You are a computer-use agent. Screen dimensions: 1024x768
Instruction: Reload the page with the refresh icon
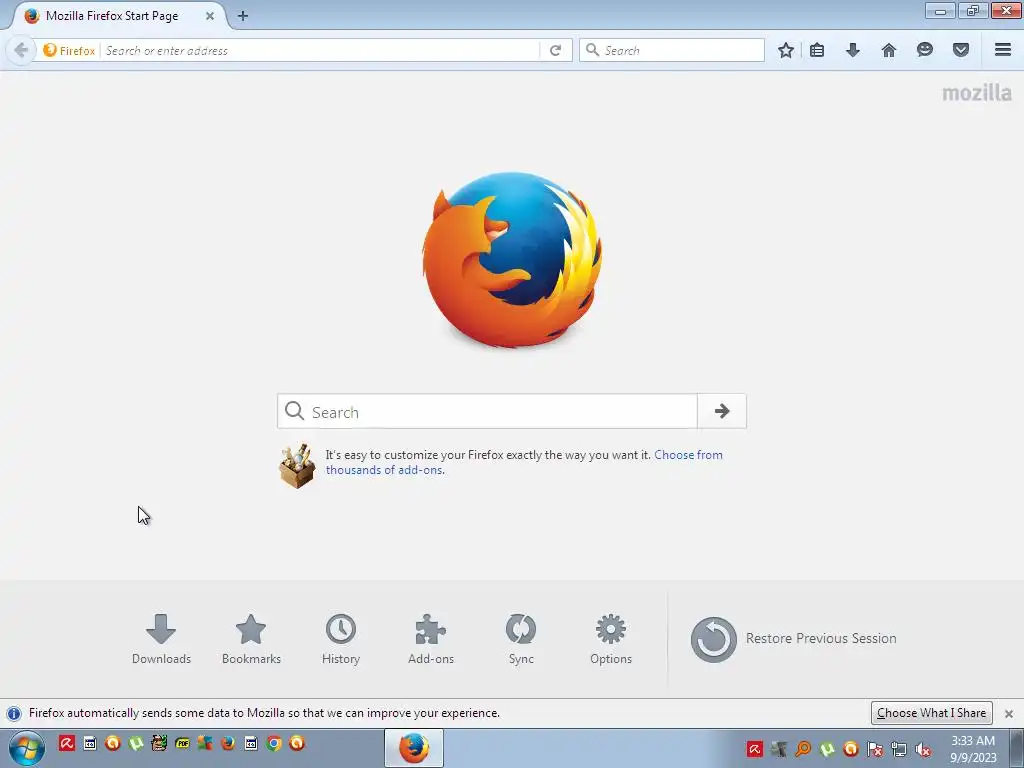tap(555, 50)
